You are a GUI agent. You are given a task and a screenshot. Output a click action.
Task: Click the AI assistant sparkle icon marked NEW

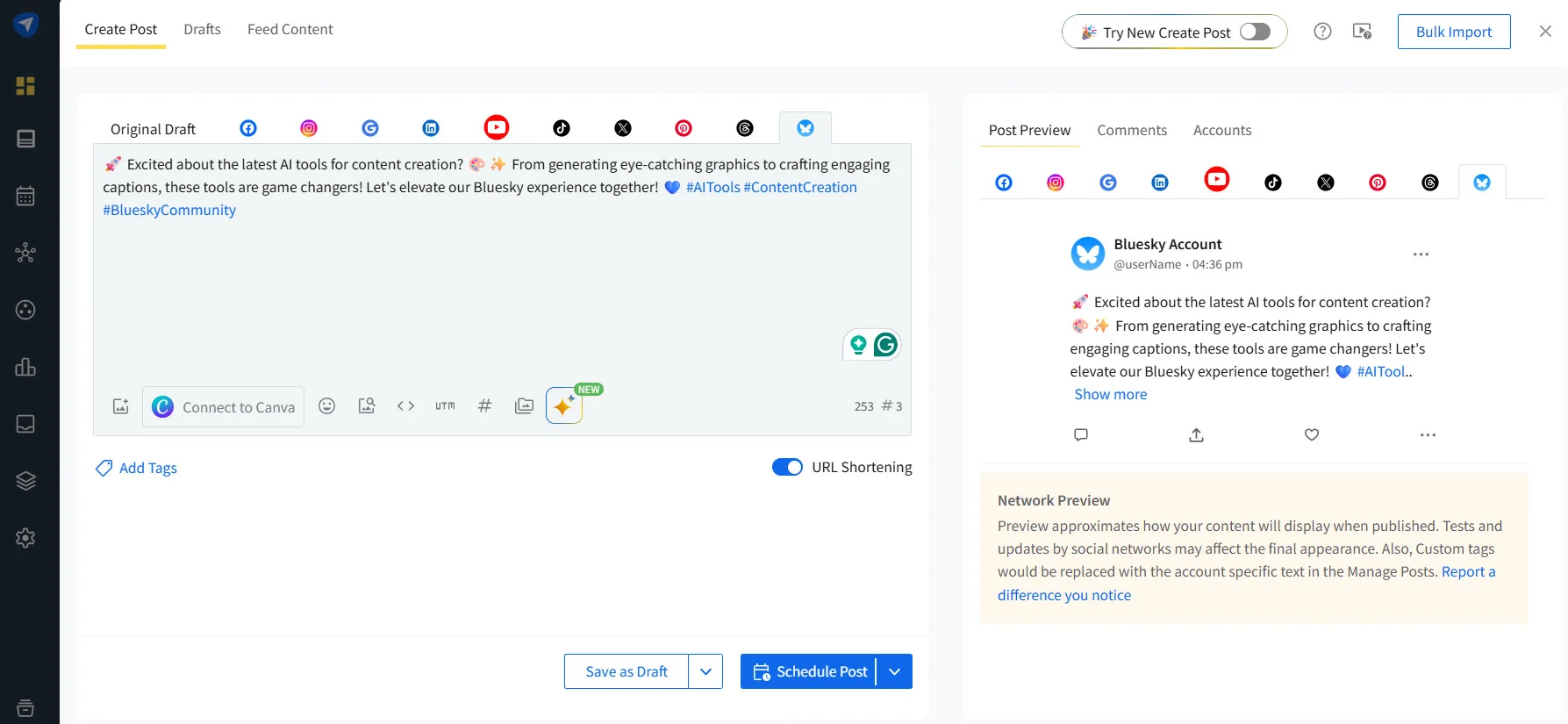[564, 406]
